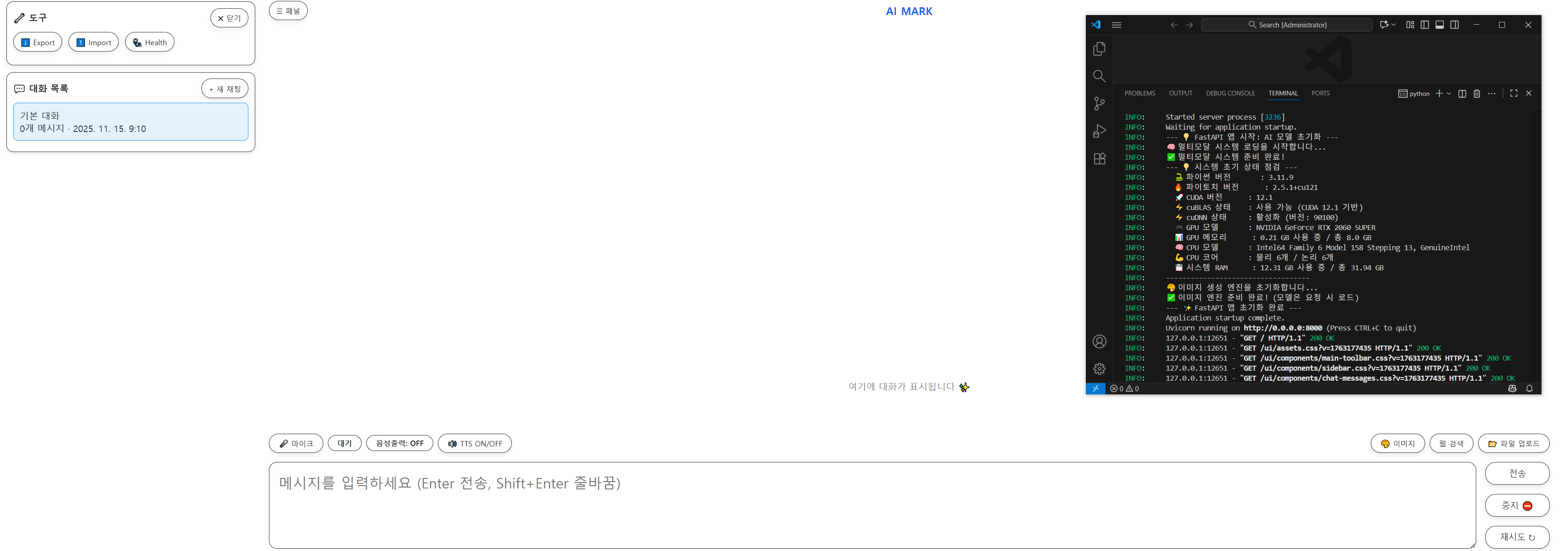Start a new chat with 새 채팅
This screenshot has width=1568, height=551.
click(x=225, y=89)
